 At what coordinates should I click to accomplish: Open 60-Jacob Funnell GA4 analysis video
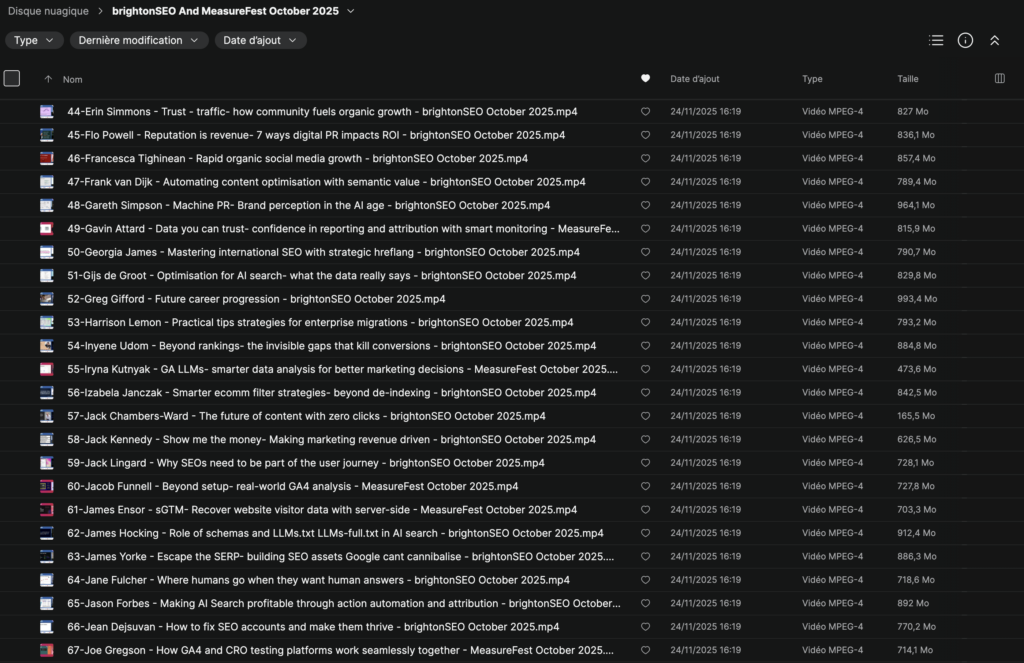292,486
